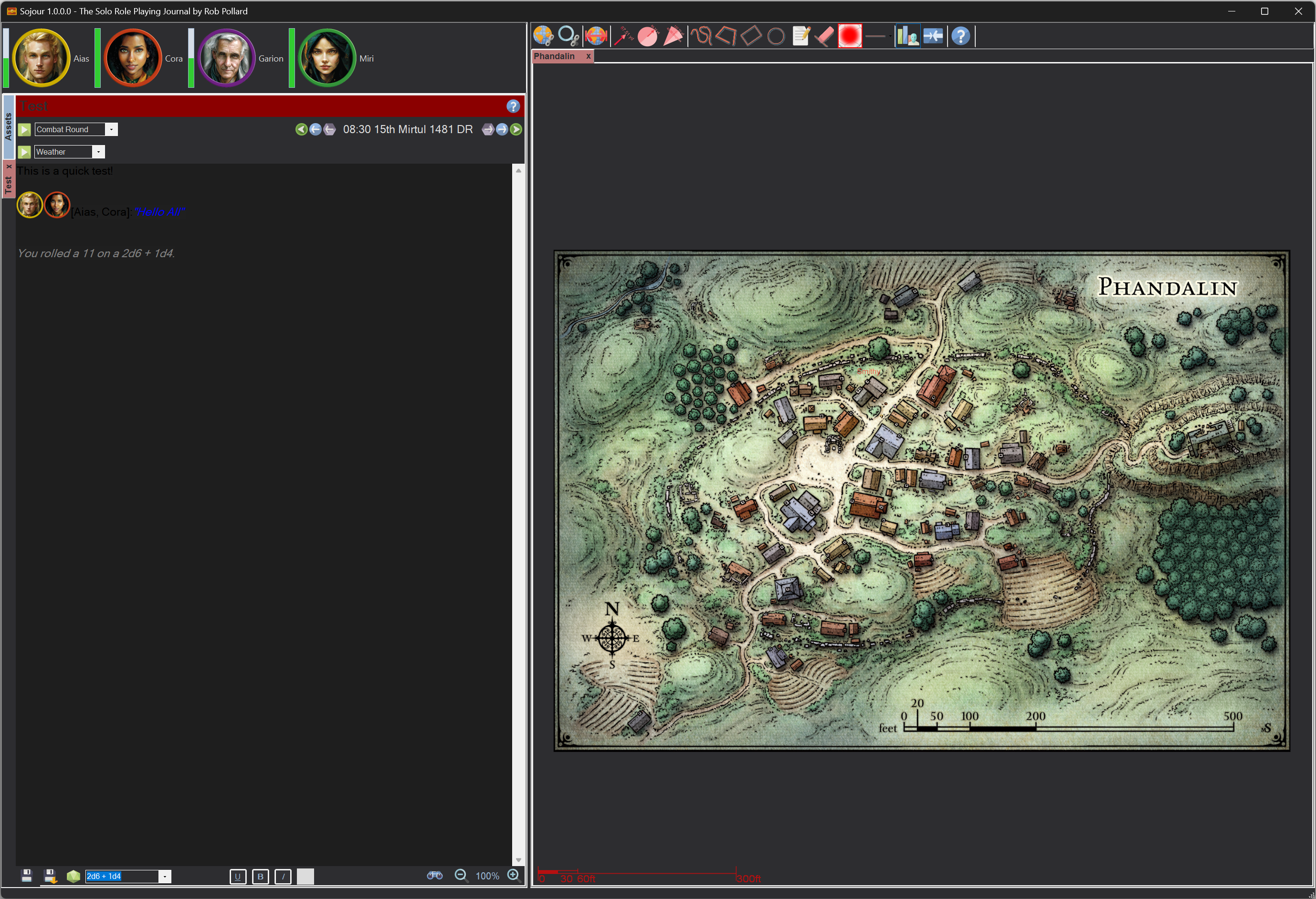Screen dimensions: 1316x899
Task: Roll the dice with the green die icon
Action: click(73, 876)
